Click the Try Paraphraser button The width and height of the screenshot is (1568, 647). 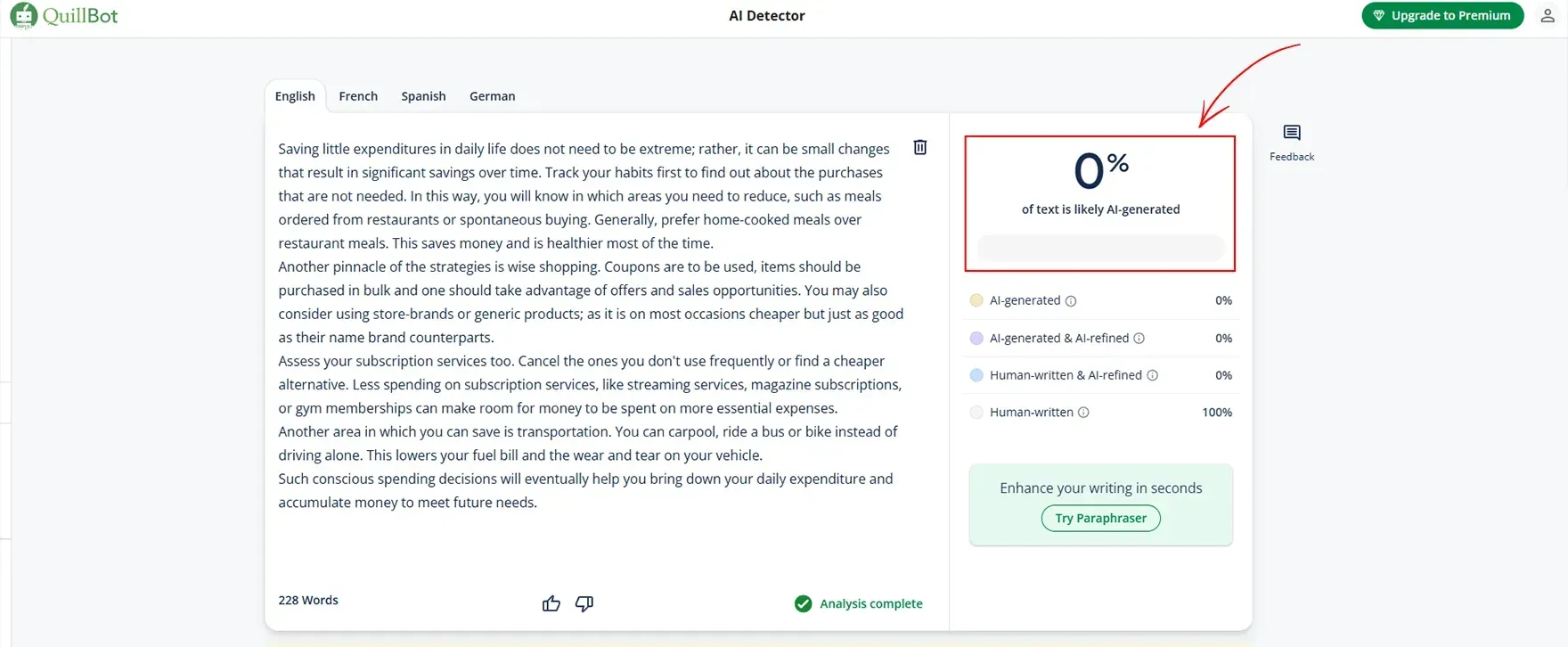pyautogui.click(x=1100, y=518)
